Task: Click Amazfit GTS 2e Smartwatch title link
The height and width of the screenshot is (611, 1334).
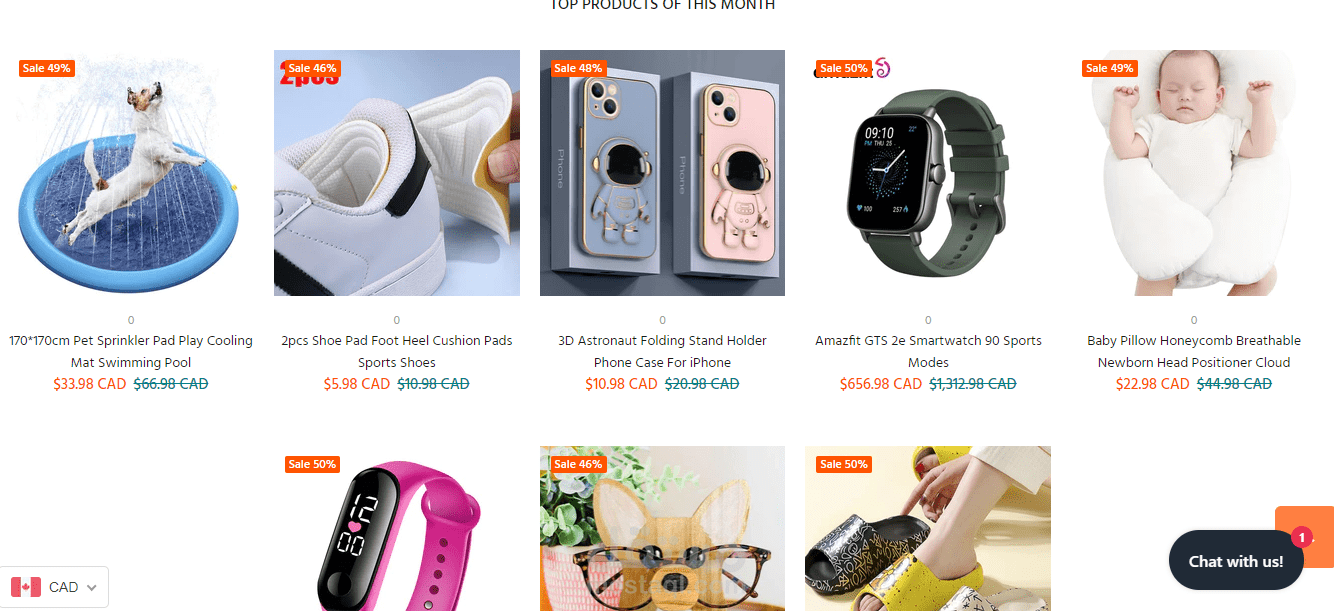Action: coord(928,352)
